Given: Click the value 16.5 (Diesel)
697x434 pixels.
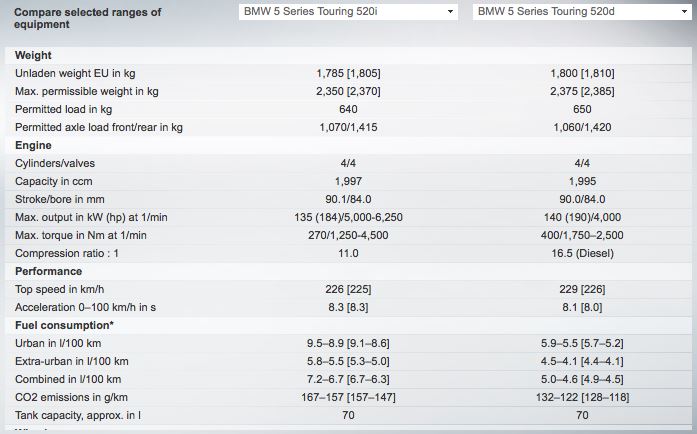Looking at the screenshot, I should click(x=582, y=253).
